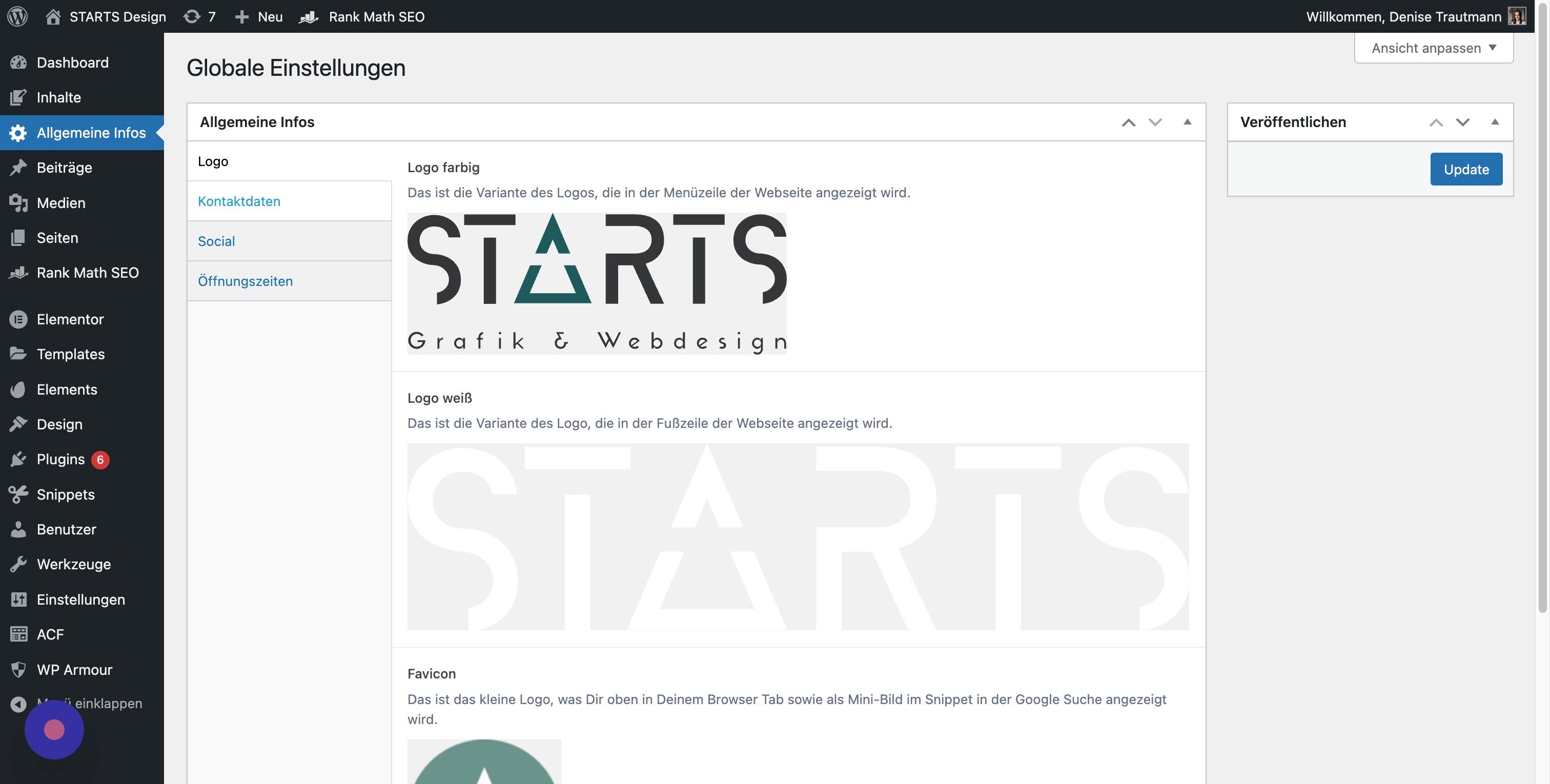This screenshot has height=784, width=1550.
Task: Click the Dashboard gauge icon
Action: pos(18,63)
